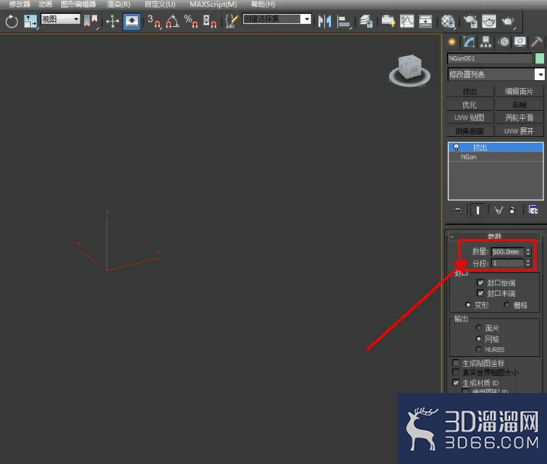
Task: Click the select and manipulate crosshair icon
Action: [112, 21]
